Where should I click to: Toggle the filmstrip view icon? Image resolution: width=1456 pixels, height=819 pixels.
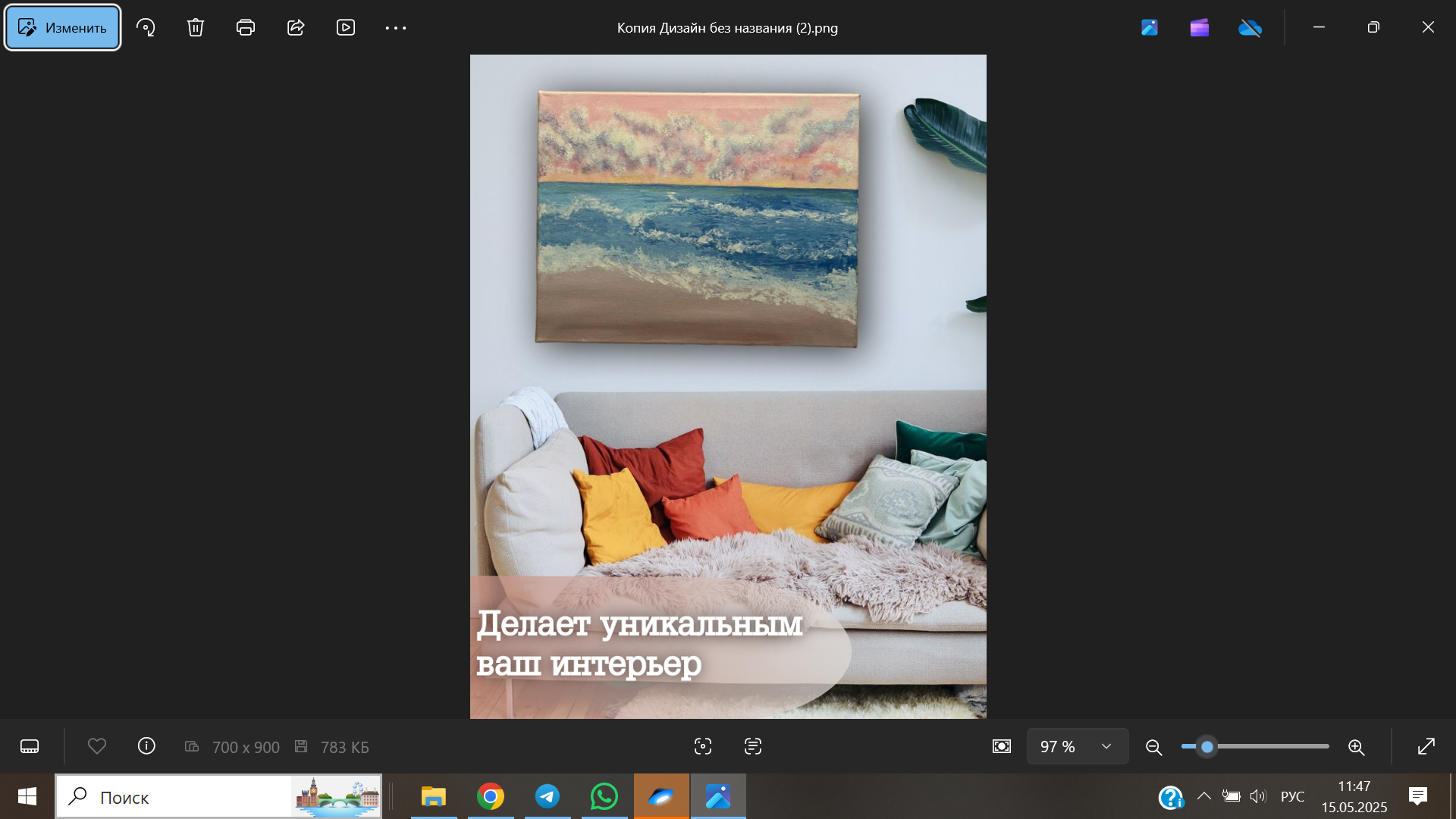(30, 747)
